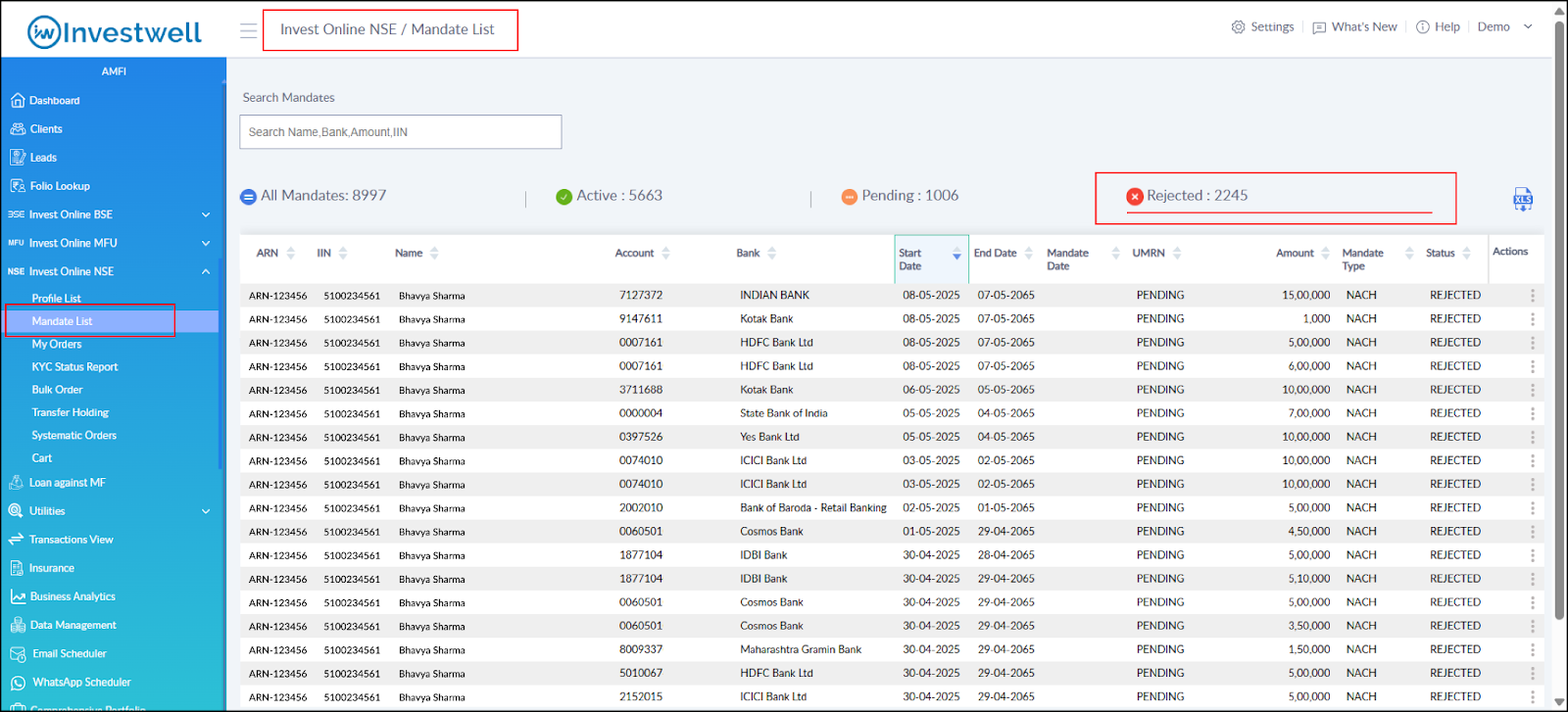The height and width of the screenshot is (712, 1568).
Task: Click the Investwell logo
Action: (115, 31)
